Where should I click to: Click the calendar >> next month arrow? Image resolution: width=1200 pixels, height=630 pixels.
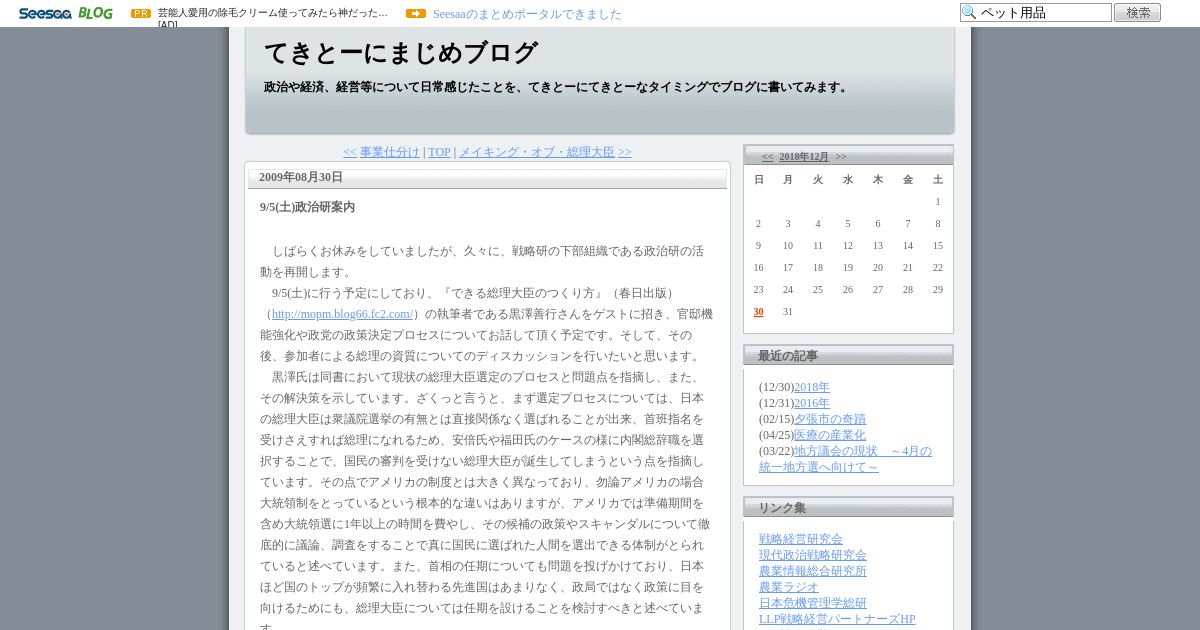pyautogui.click(x=841, y=157)
